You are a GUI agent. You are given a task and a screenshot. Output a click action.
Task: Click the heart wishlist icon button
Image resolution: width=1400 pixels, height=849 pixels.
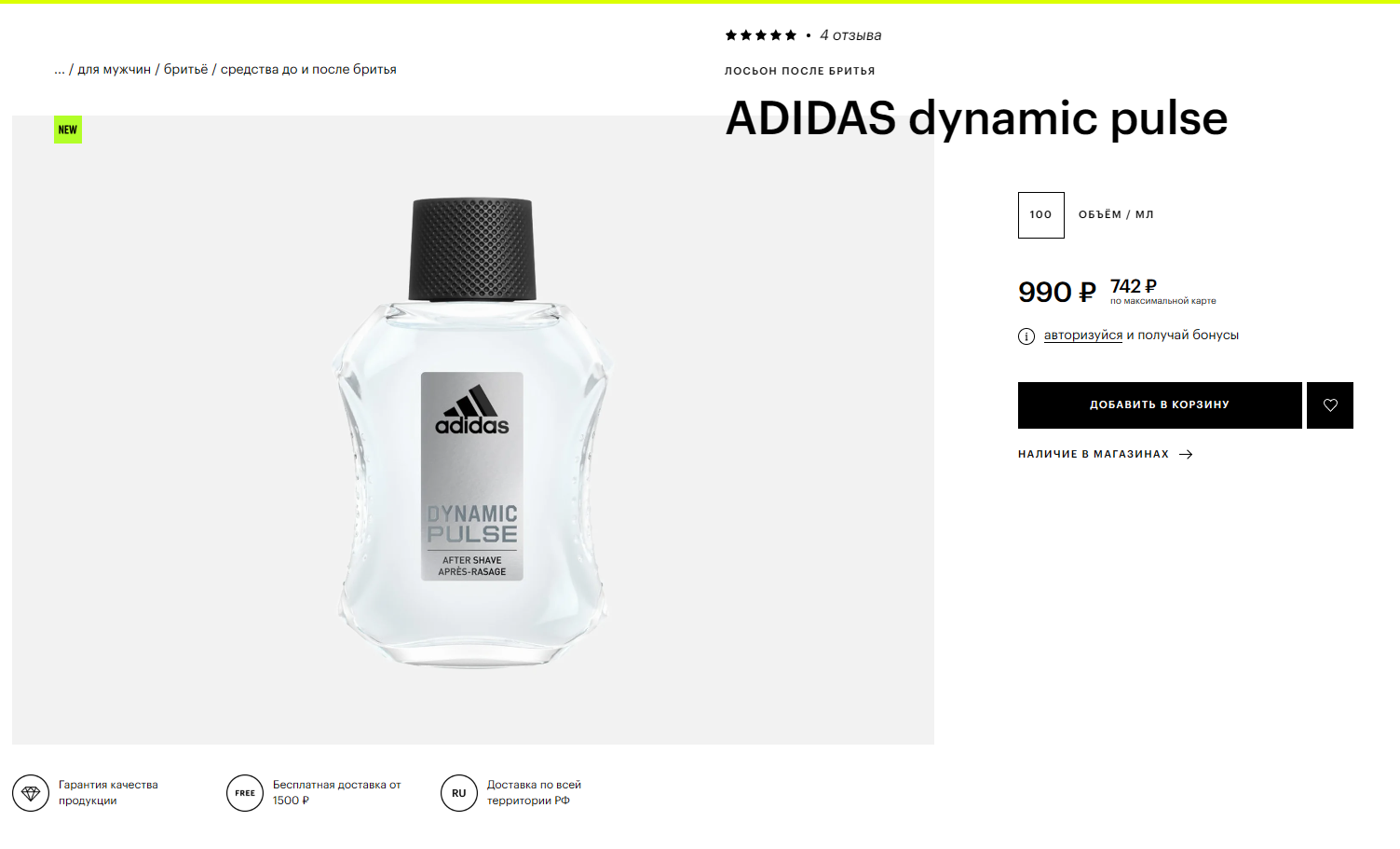pyautogui.click(x=1329, y=405)
